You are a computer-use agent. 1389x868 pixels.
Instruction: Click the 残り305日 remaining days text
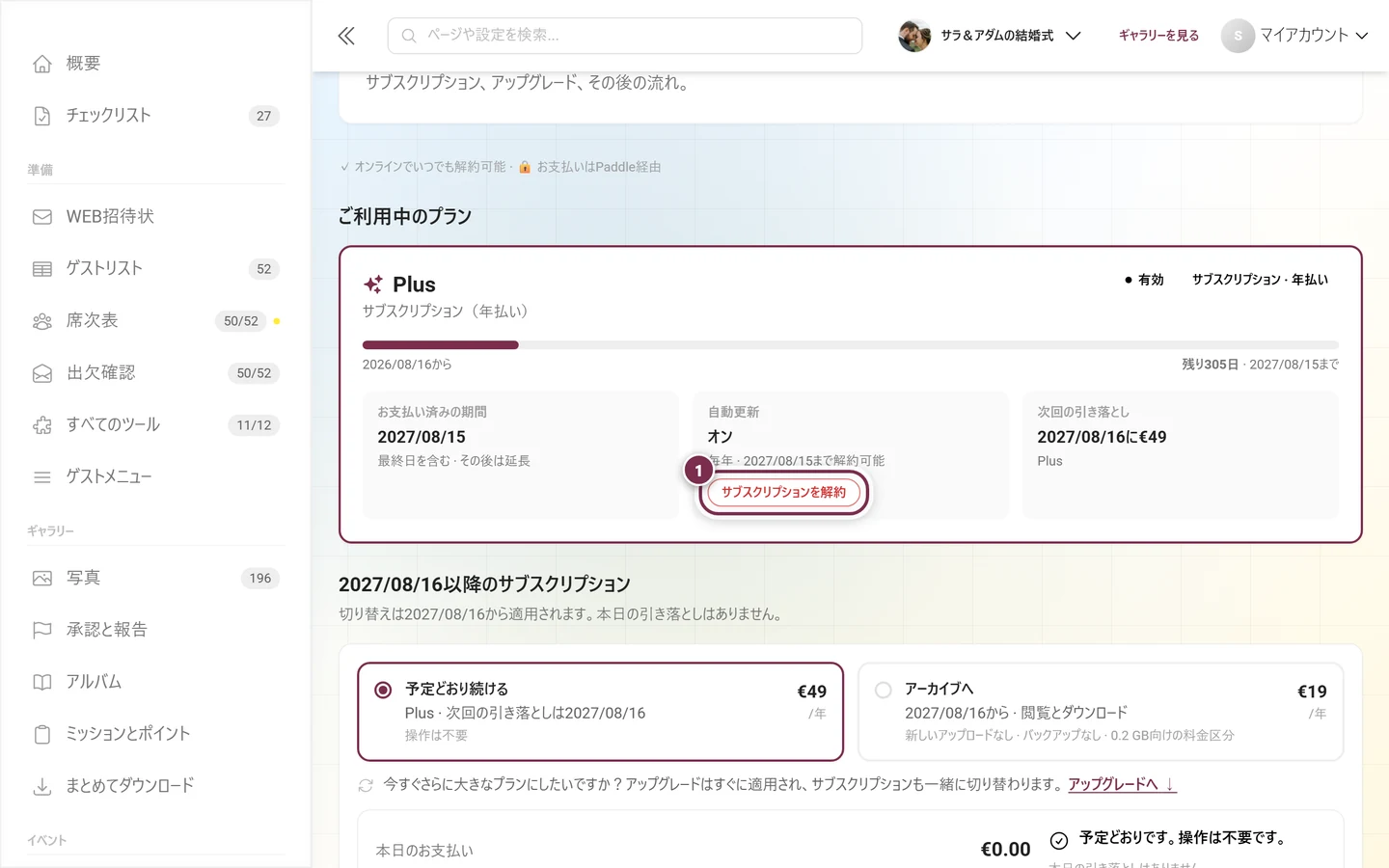pyautogui.click(x=1211, y=365)
